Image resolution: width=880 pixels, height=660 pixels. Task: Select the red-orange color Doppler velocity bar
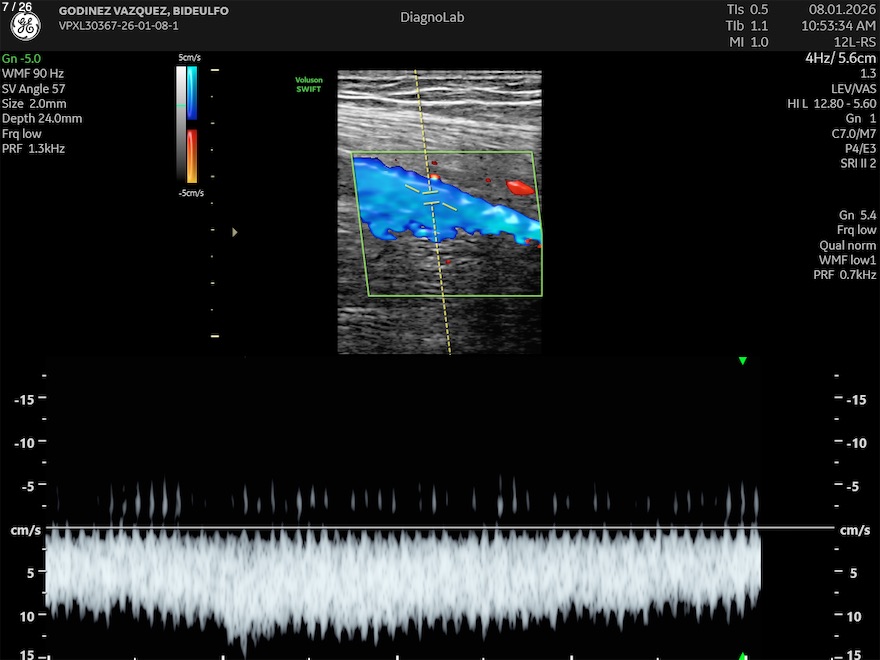pos(192,155)
